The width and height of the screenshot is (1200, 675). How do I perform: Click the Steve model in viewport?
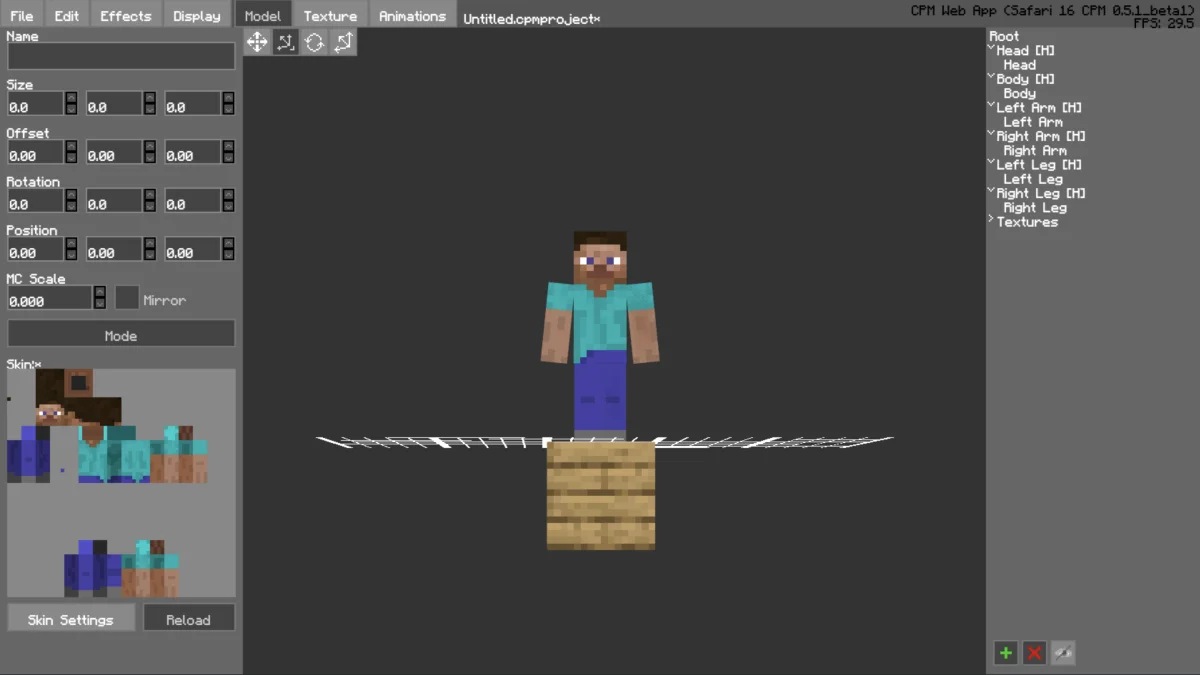tap(600, 335)
